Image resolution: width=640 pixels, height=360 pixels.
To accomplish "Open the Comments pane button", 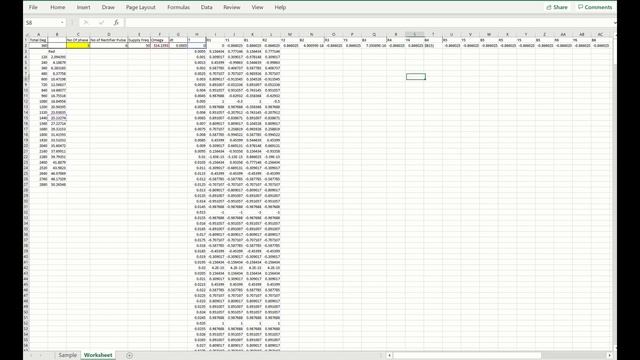I will pyautogui.click(x=595, y=7).
